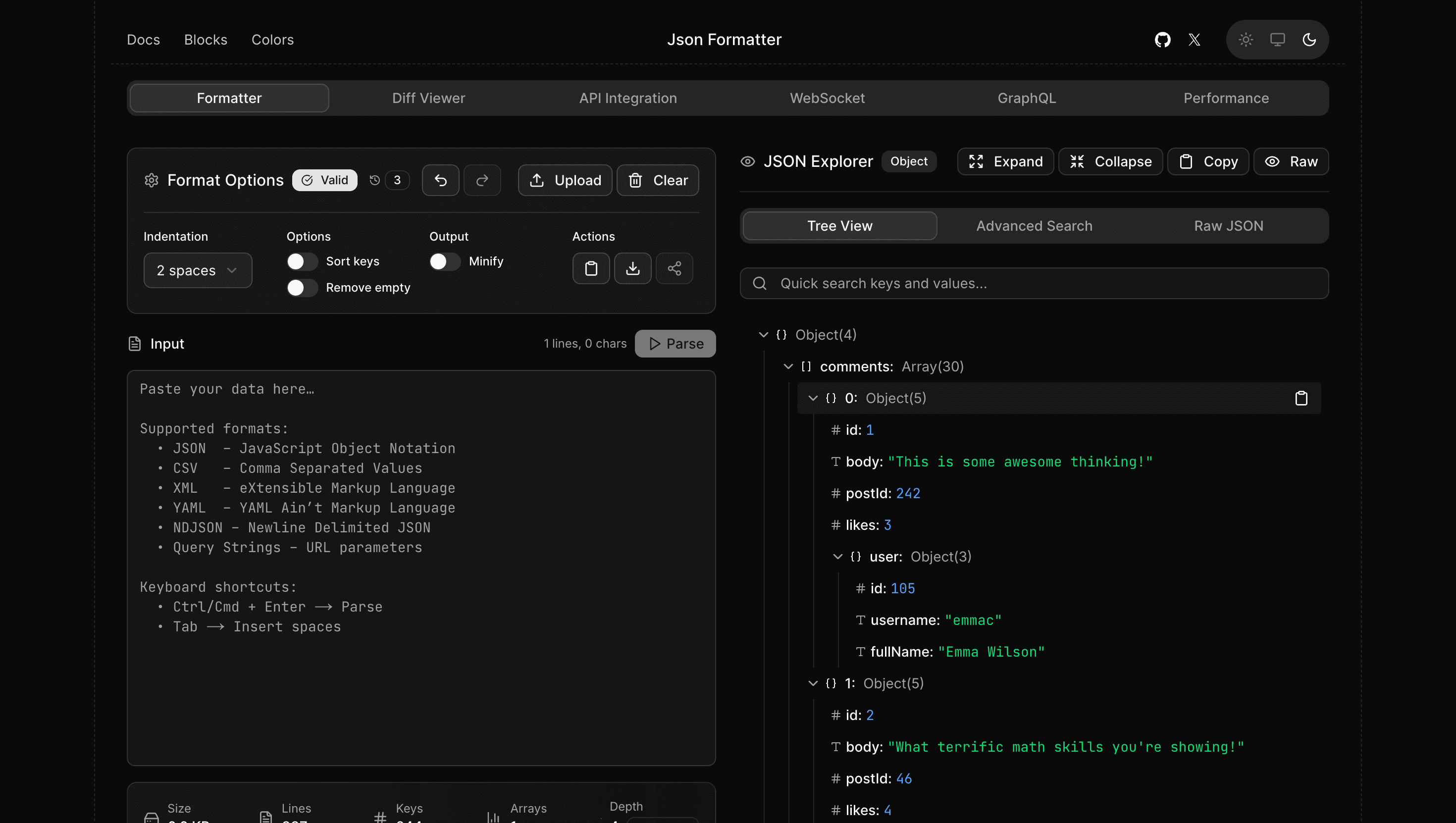1456x823 pixels.
Task: Switch to the Diff Viewer tab
Action: click(428, 98)
